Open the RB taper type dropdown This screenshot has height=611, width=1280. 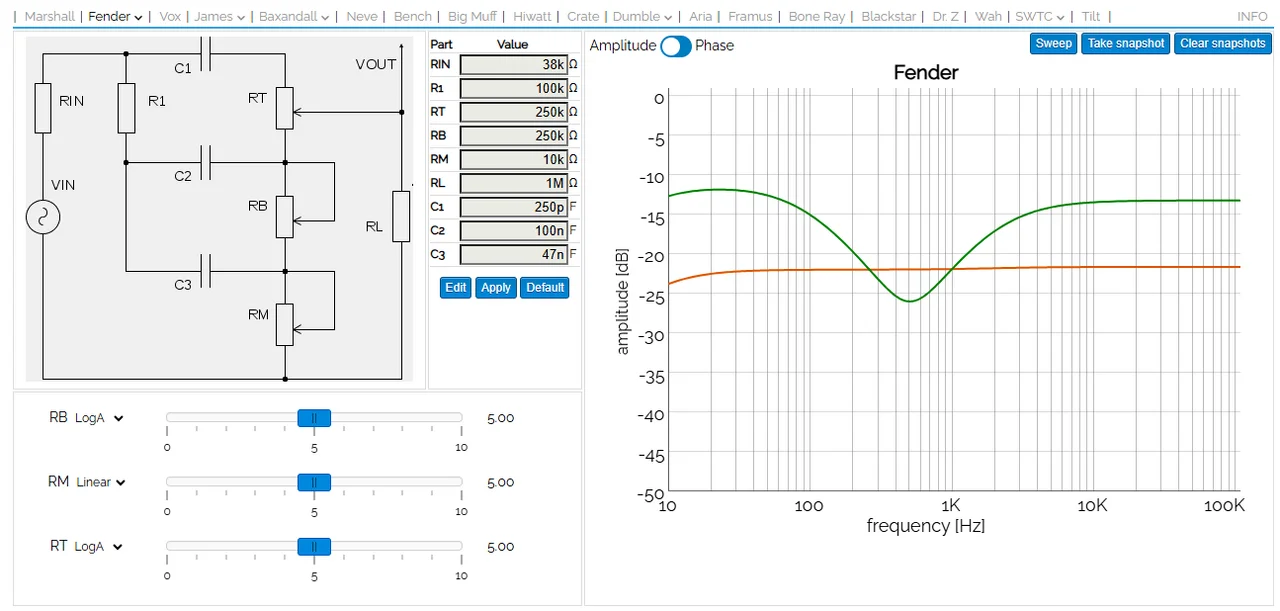99,418
